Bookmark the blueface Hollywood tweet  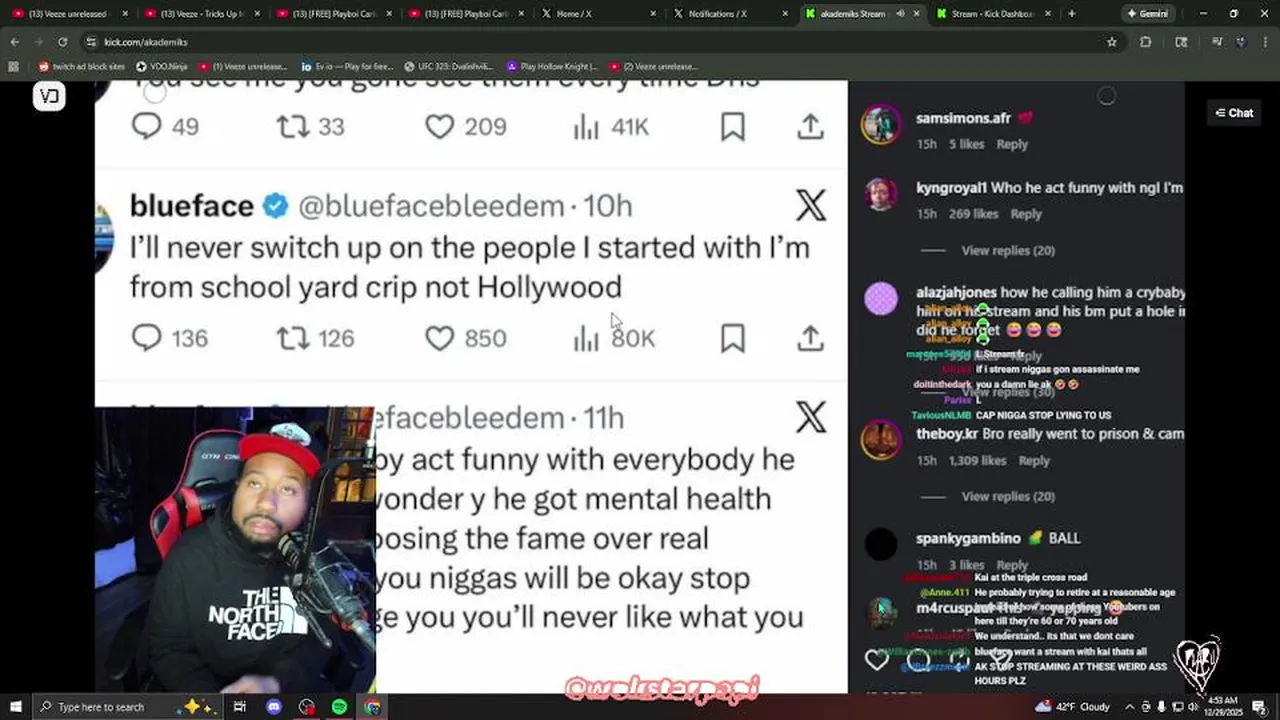[x=732, y=338]
